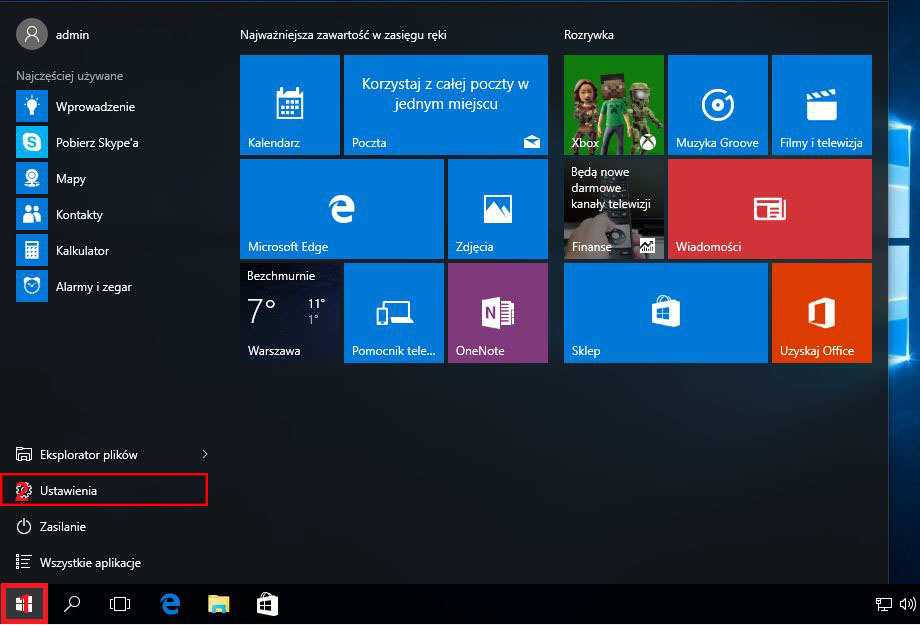Open Kalkulator from most used list

click(81, 251)
